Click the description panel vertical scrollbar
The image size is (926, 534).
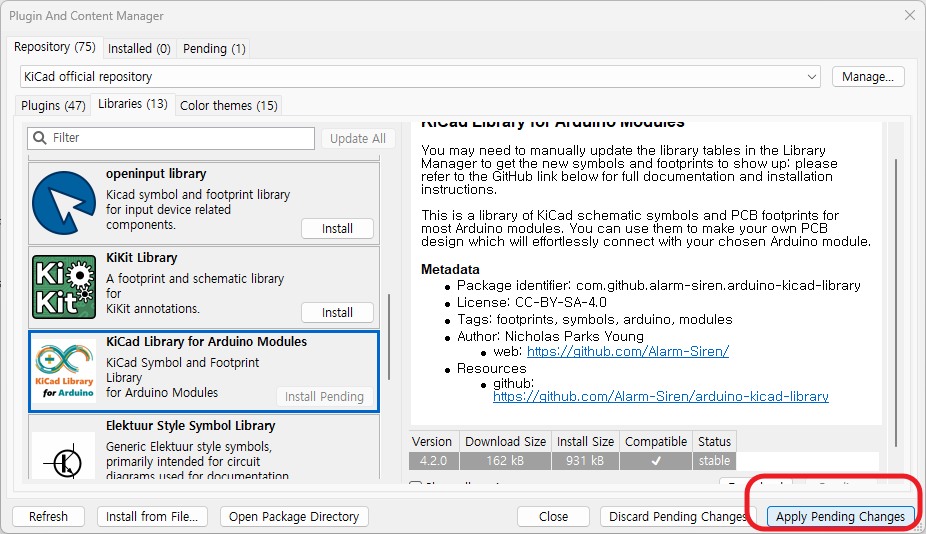[x=896, y=302]
